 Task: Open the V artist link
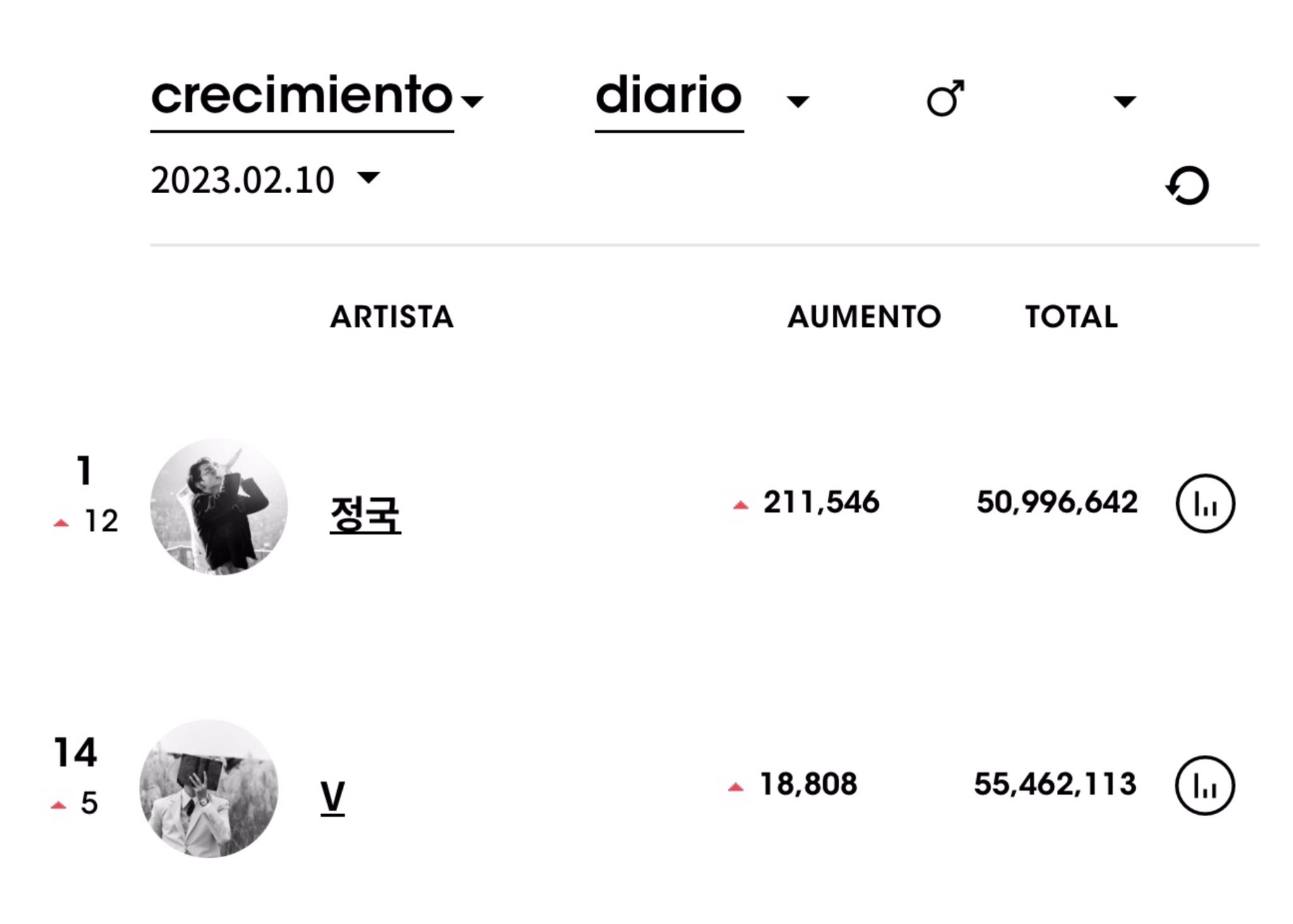pyautogui.click(x=333, y=797)
